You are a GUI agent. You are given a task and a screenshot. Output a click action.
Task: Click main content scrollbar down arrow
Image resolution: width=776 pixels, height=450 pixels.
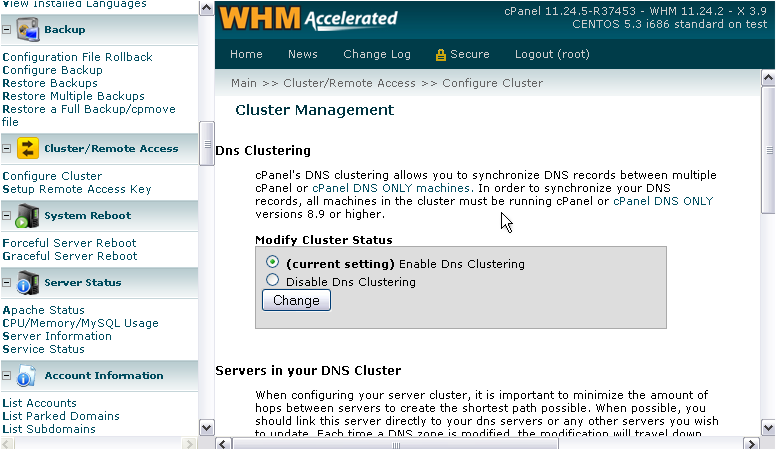pos(768,428)
